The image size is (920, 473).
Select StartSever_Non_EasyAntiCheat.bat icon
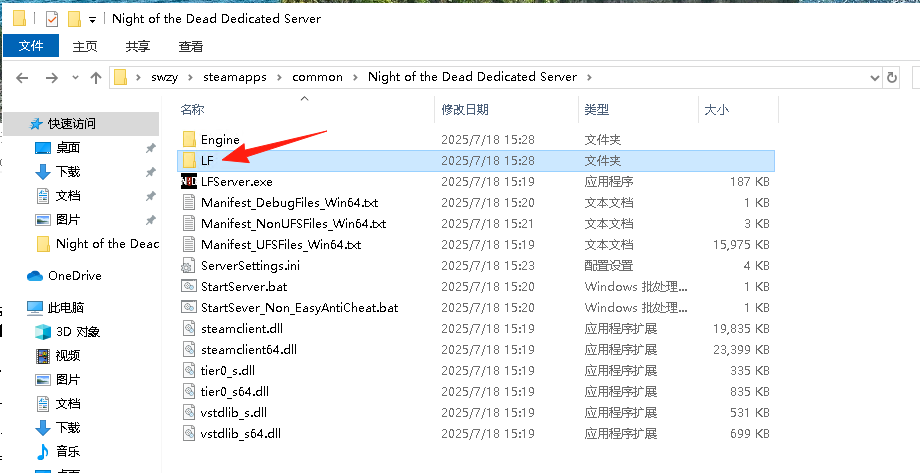point(189,308)
